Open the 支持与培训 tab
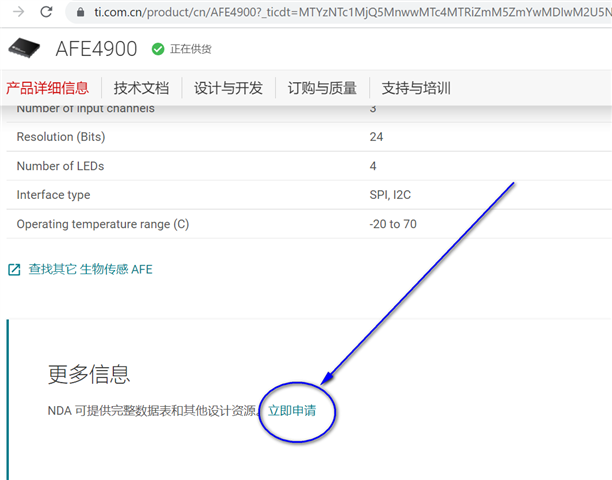612x480 pixels. (416, 88)
